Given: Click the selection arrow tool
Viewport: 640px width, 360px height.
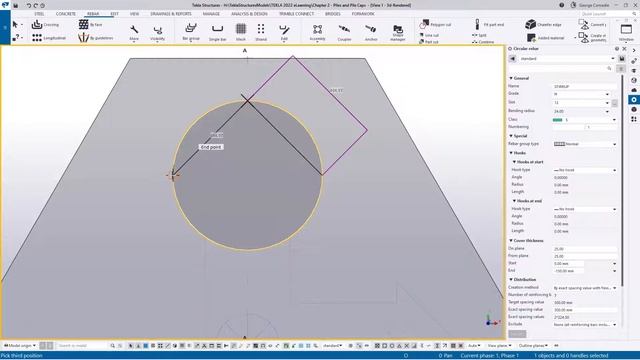Looking at the screenshot, I should (16, 24).
